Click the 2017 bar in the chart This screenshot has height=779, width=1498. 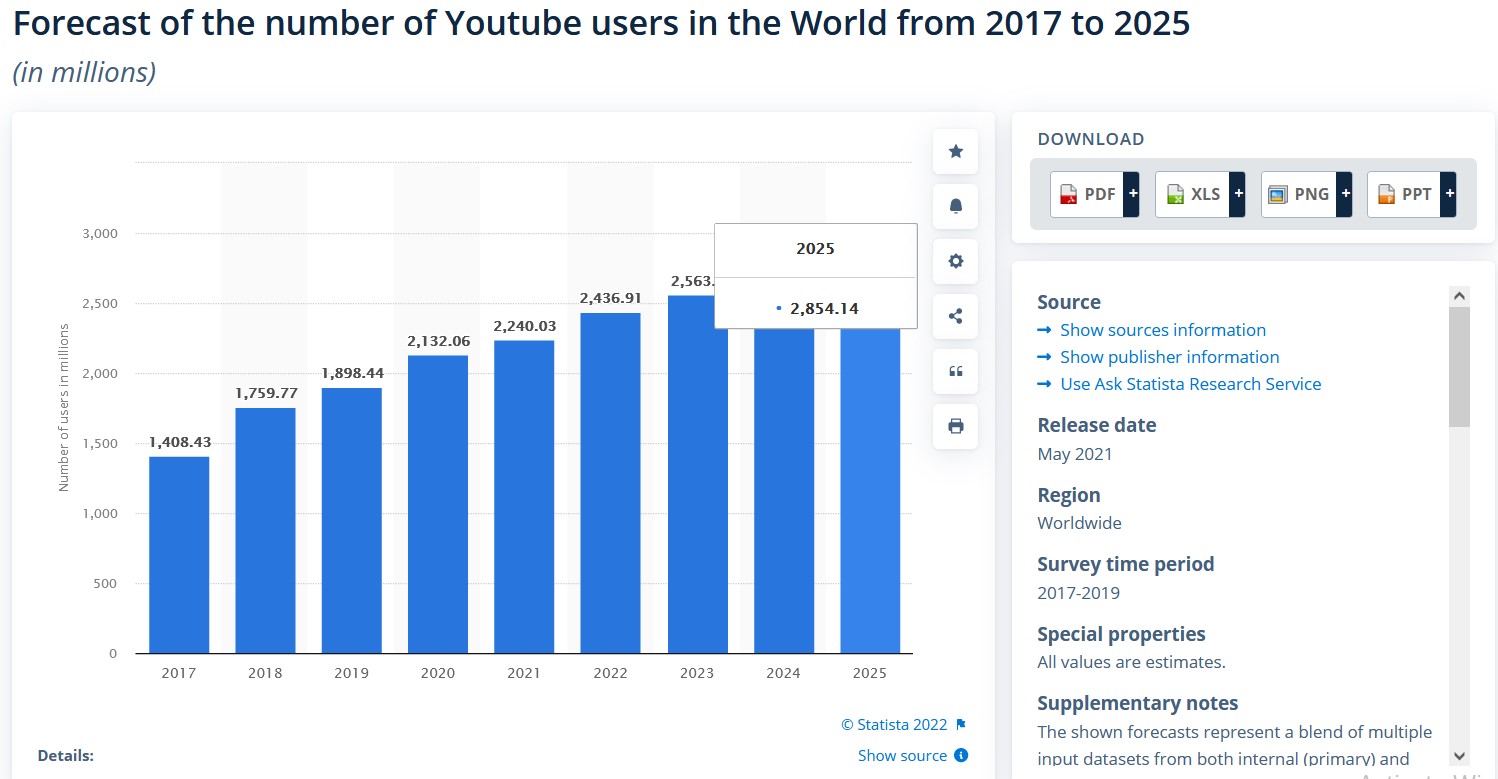click(179, 555)
